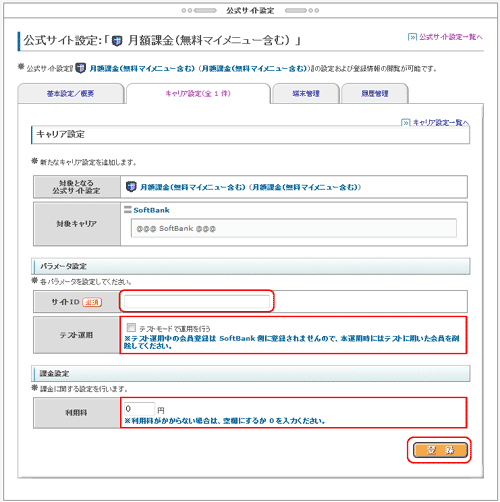500x502 pixels.
Task: Enable the test mode operation checkbox
Action: 131,327
